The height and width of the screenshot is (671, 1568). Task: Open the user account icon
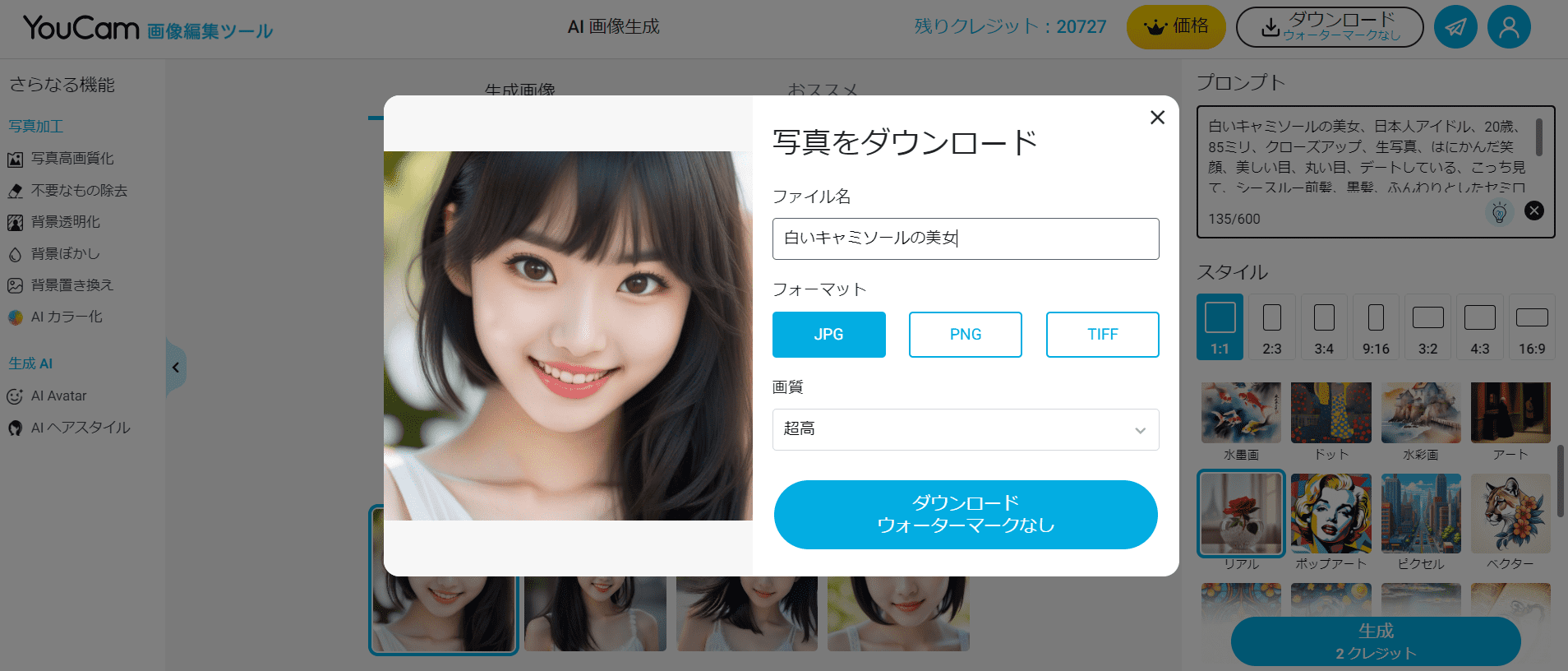coord(1509,27)
